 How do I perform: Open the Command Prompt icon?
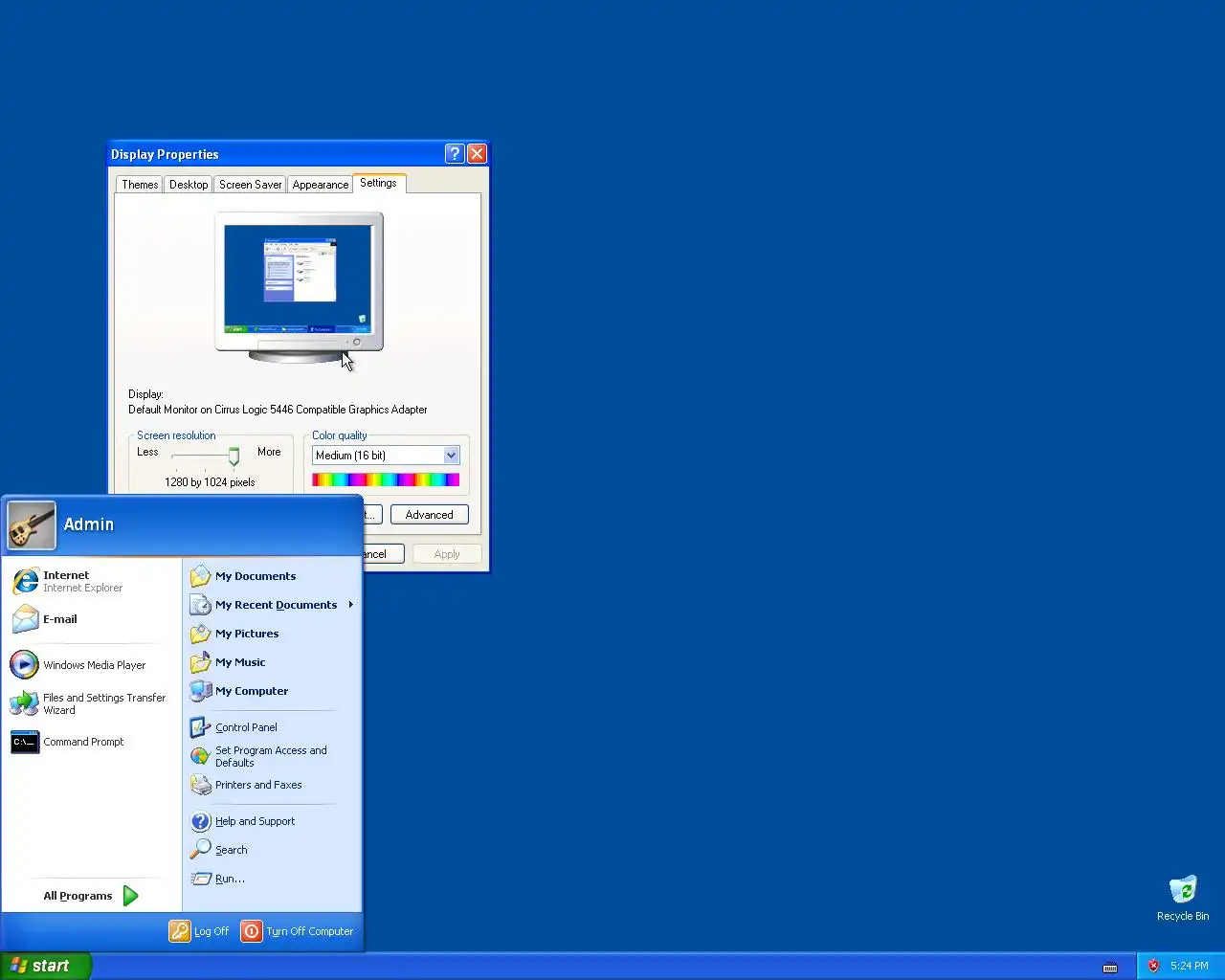pyautogui.click(x=25, y=742)
